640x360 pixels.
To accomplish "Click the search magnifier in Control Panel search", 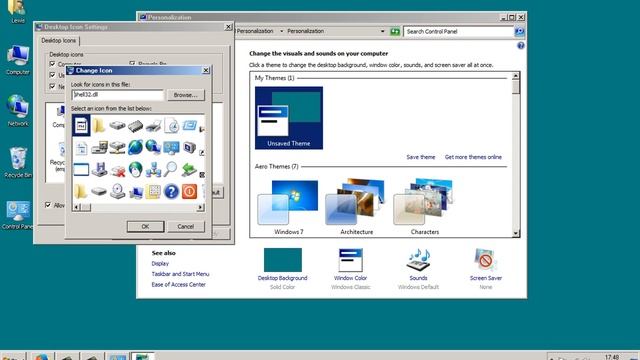I will 520,31.
